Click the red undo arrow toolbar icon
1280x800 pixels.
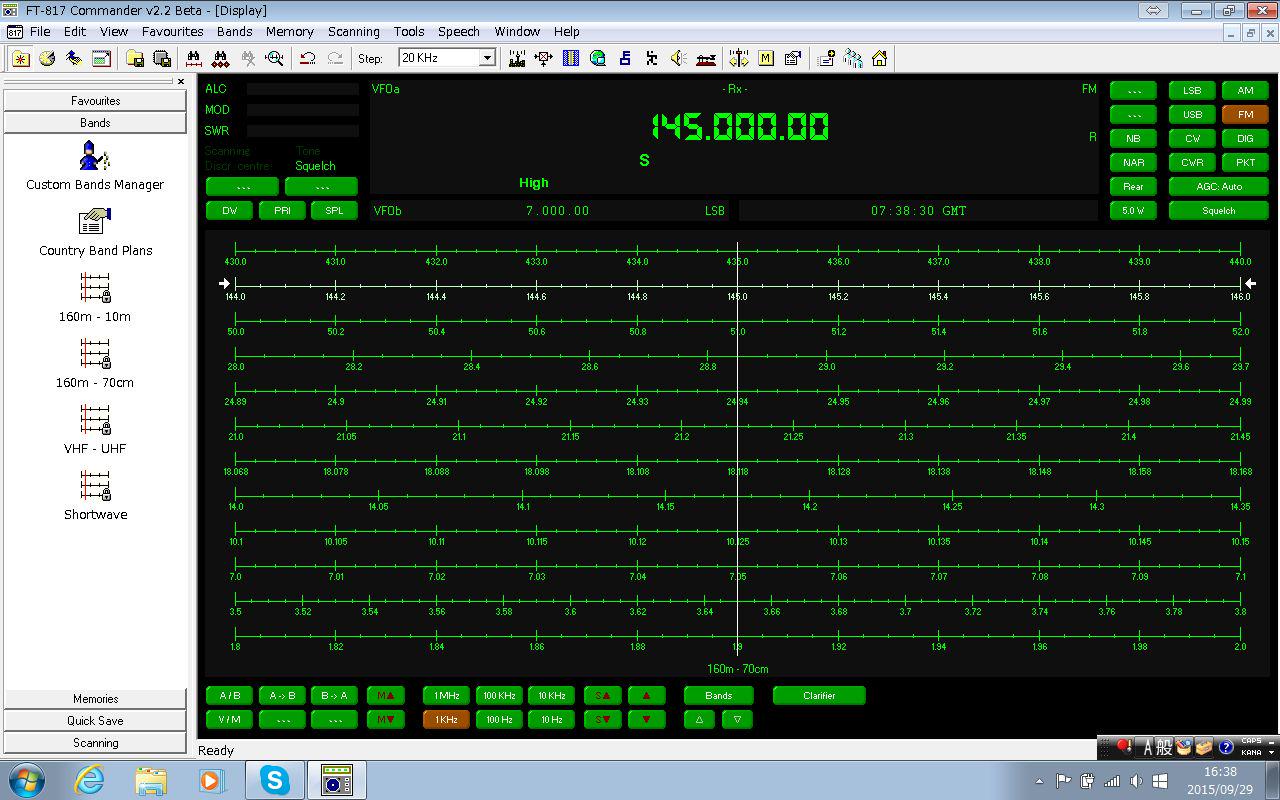pos(308,59)
